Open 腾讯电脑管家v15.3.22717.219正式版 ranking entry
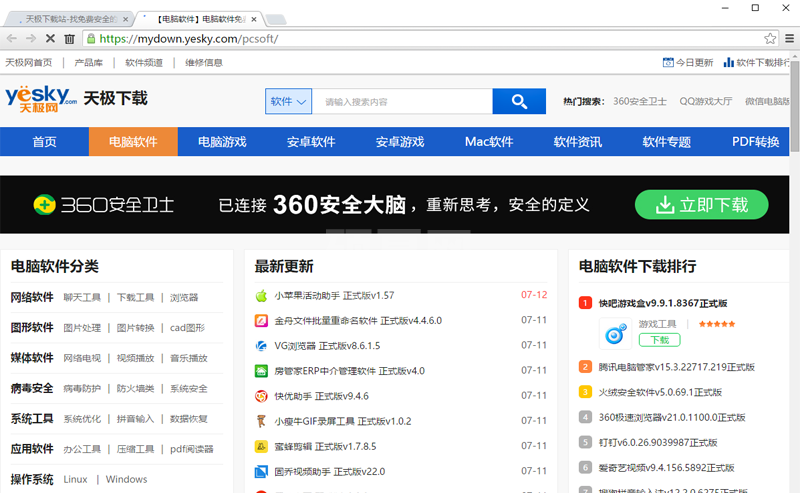The image size is (800, 493). coord(677,367)
